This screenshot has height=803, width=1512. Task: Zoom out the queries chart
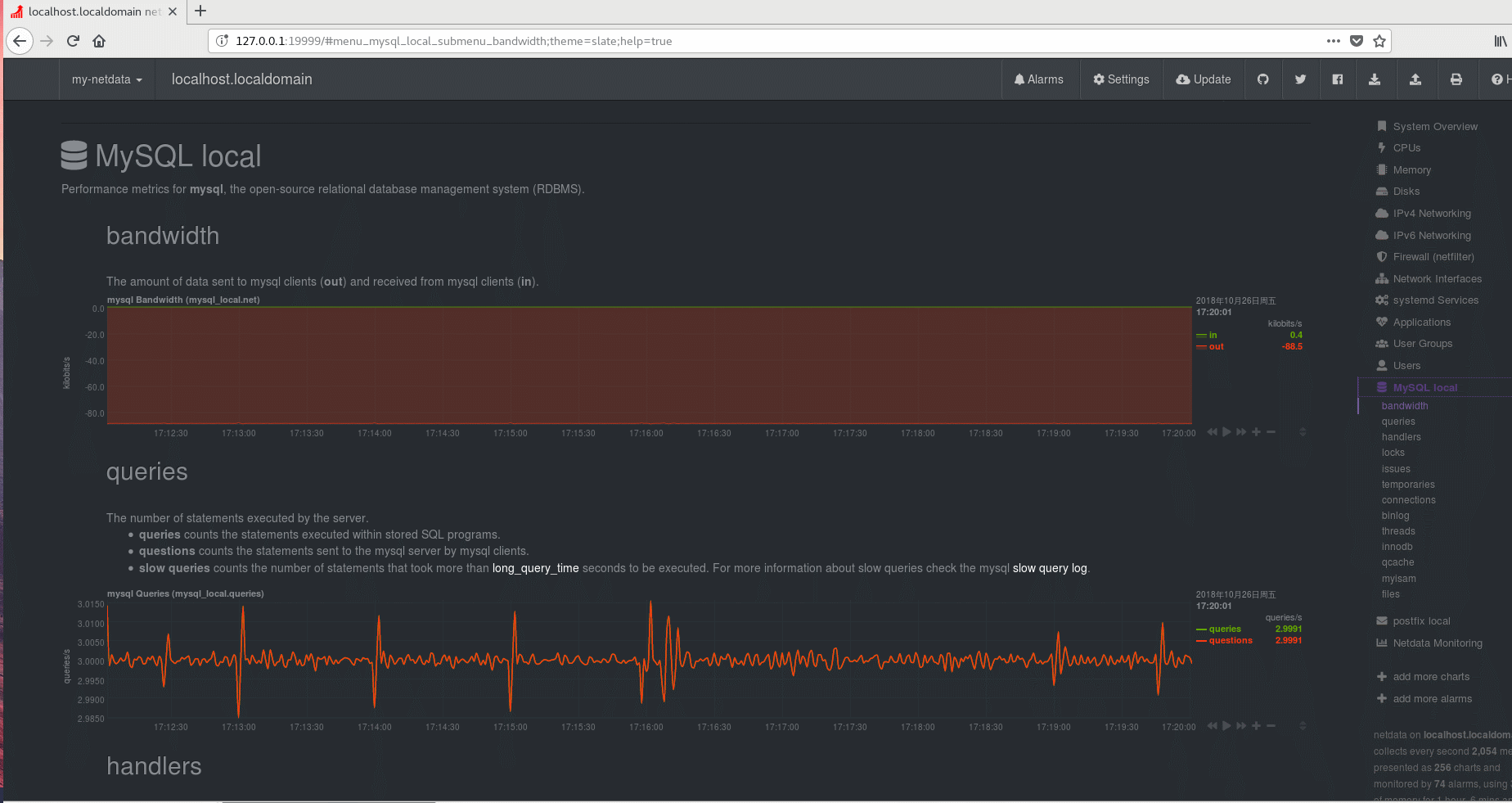coord(1271,725)
